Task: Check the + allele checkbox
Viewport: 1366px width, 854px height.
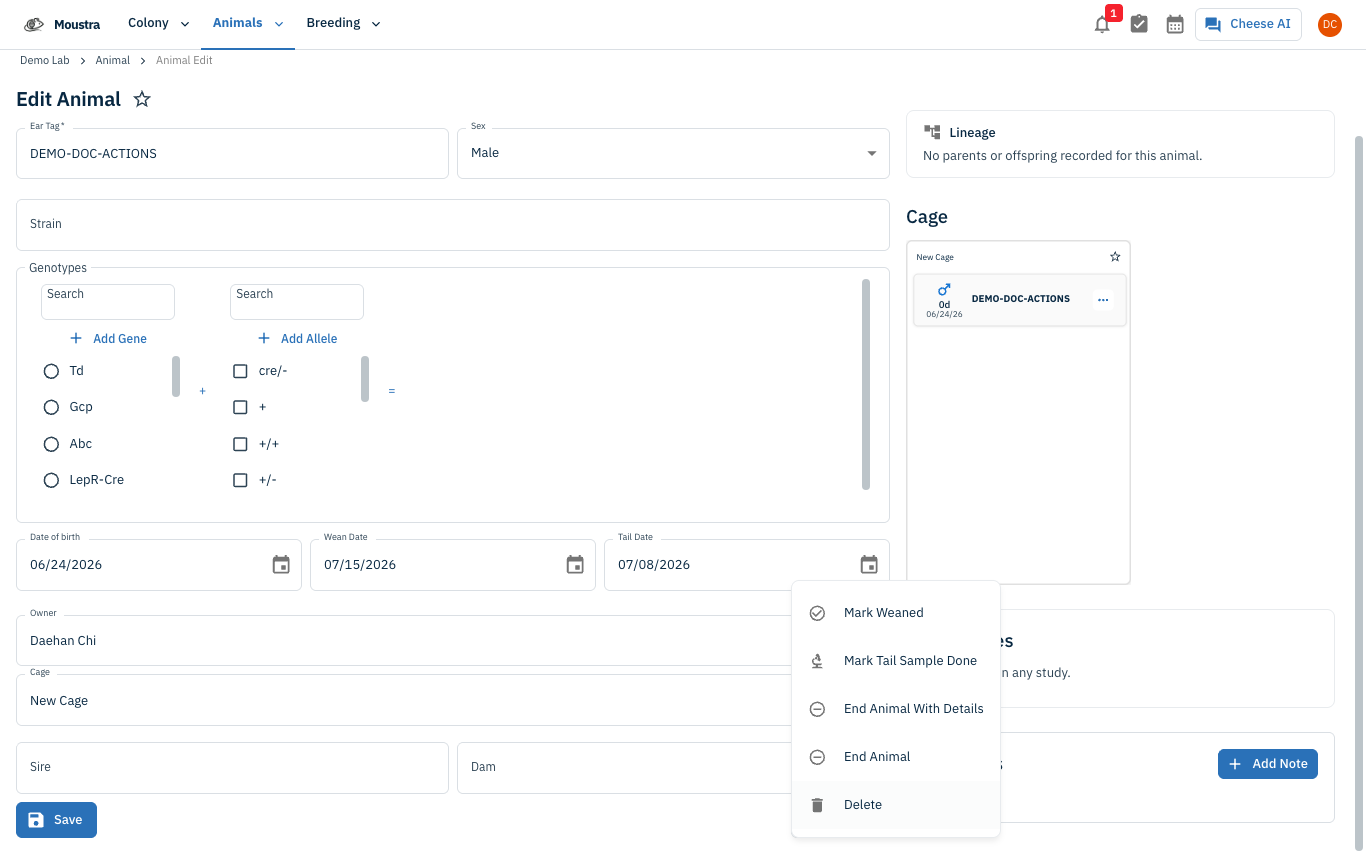Action: pos(240,407)
